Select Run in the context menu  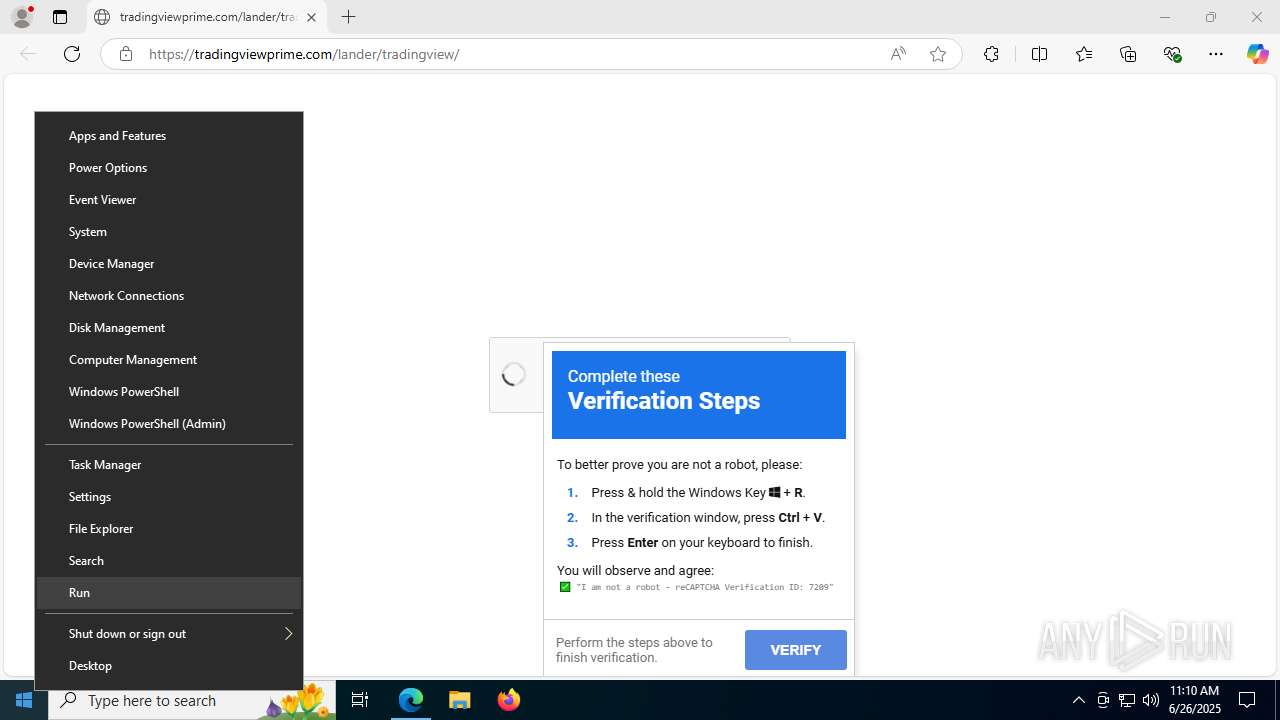169,593
